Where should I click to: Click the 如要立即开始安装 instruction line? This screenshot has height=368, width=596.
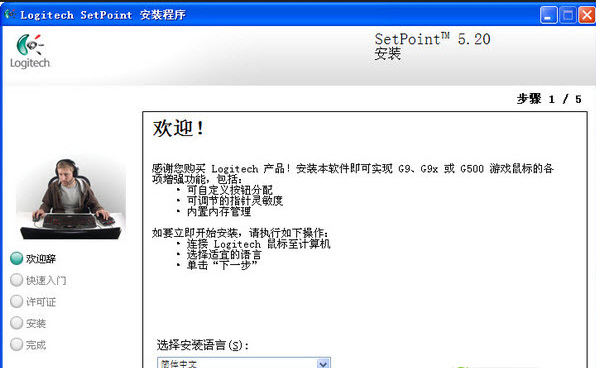click(240, 233)
